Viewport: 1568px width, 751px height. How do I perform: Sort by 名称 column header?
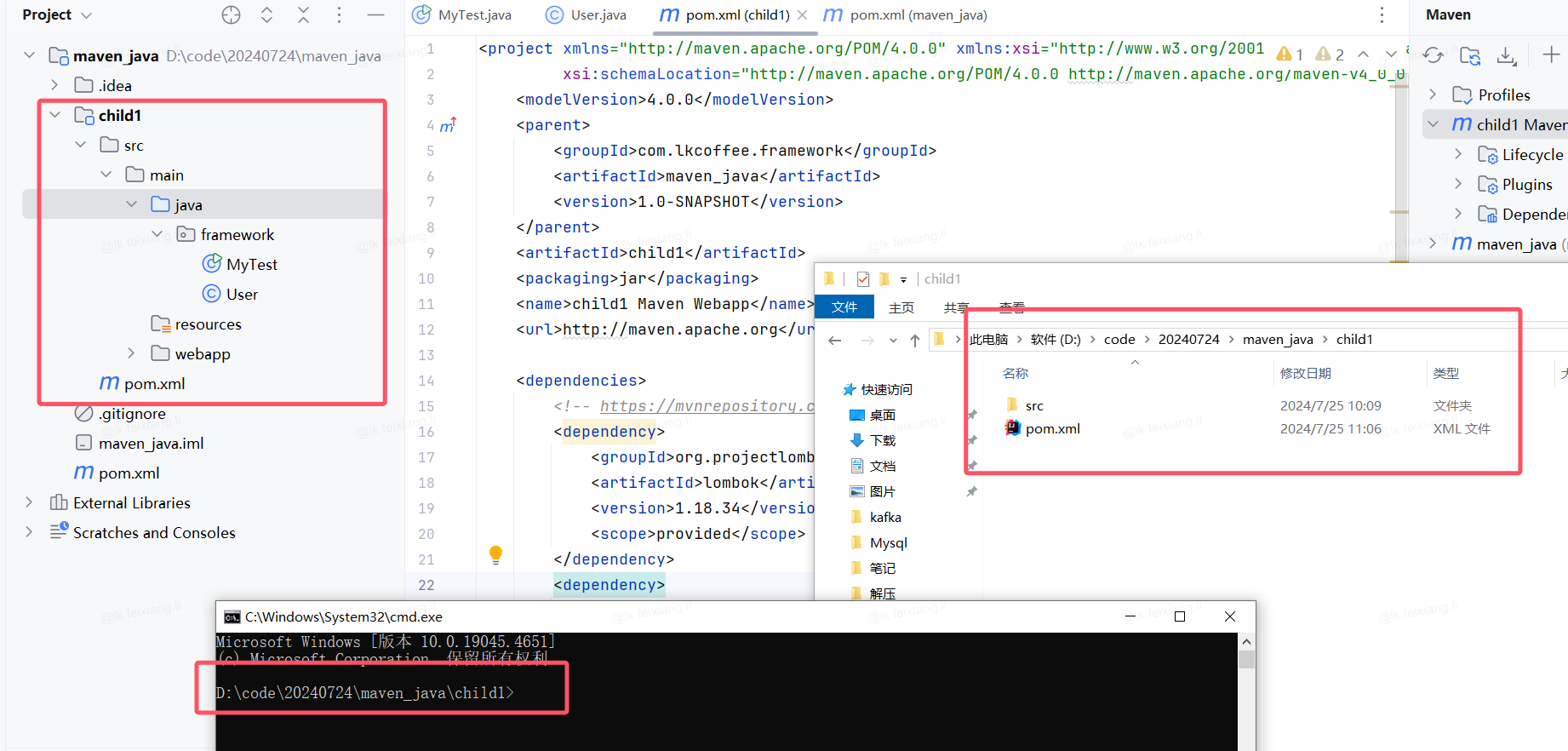tap(1016, 373)
